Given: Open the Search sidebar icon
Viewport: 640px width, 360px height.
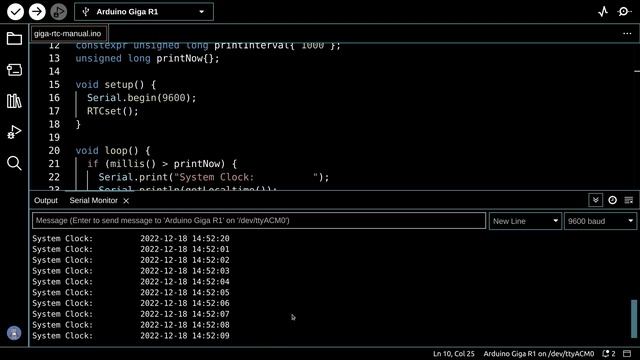Looking at the screenshot, I should 14,163.
